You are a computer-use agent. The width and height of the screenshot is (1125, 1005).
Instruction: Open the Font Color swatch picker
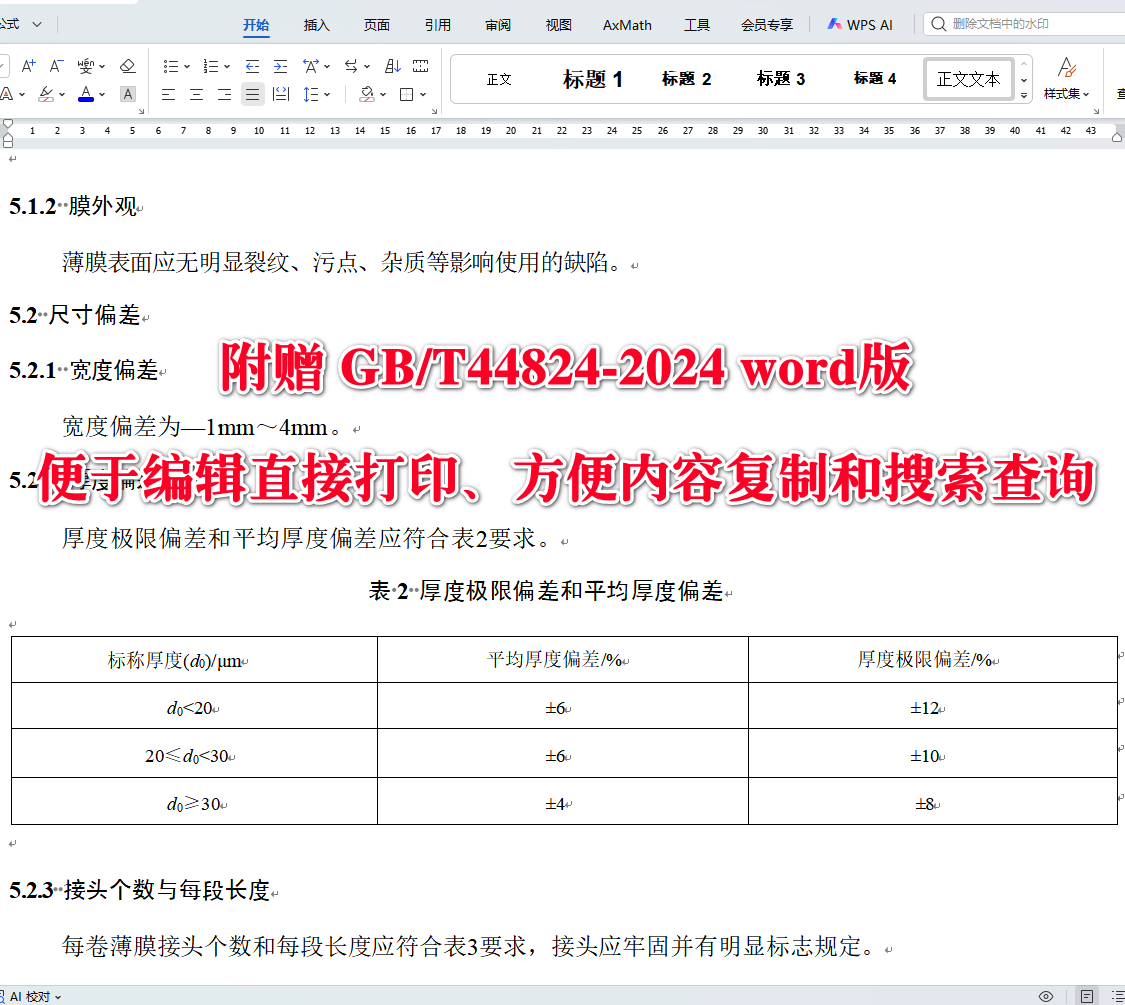tap(100, 93)
